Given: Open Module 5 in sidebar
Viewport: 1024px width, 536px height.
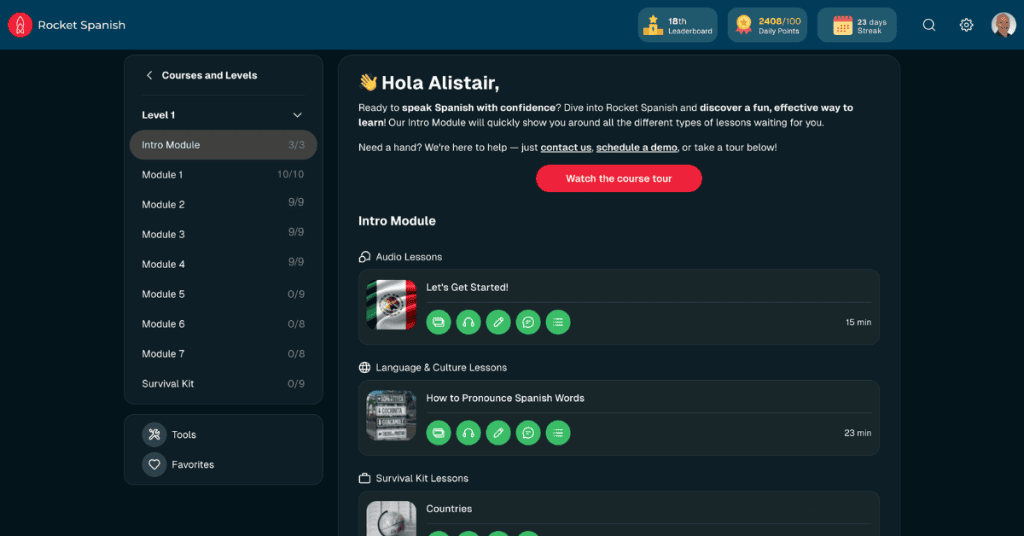Looking at the screenshot, I should tap(223, 294).
